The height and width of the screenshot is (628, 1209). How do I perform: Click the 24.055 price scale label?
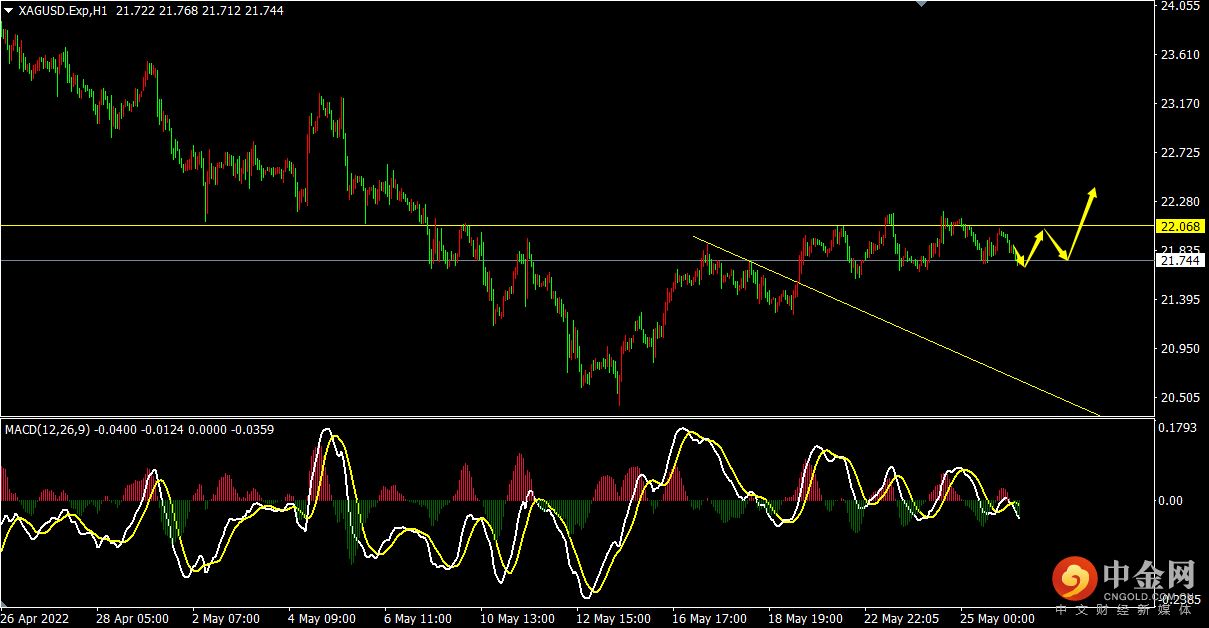click(x=1178, y=6)
